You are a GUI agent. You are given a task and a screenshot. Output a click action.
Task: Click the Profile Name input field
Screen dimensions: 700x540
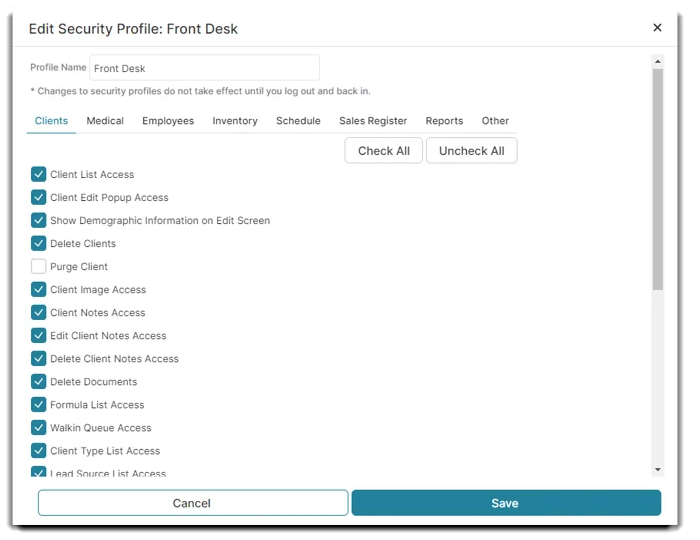tap(204, 68)
